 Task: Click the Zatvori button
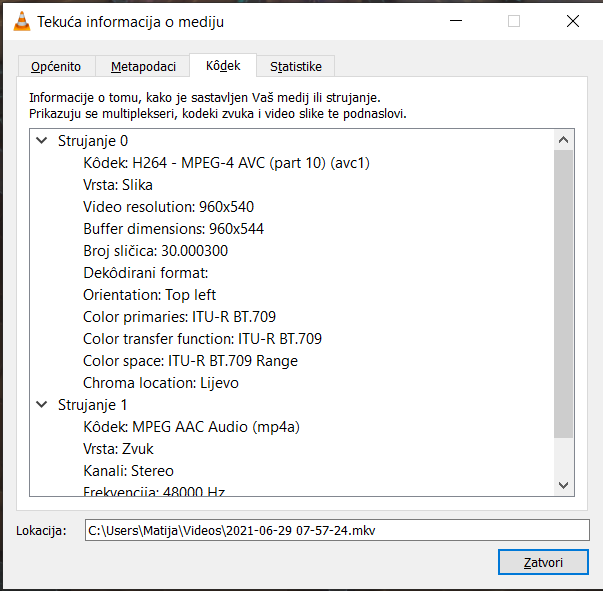tap(543, 562)
